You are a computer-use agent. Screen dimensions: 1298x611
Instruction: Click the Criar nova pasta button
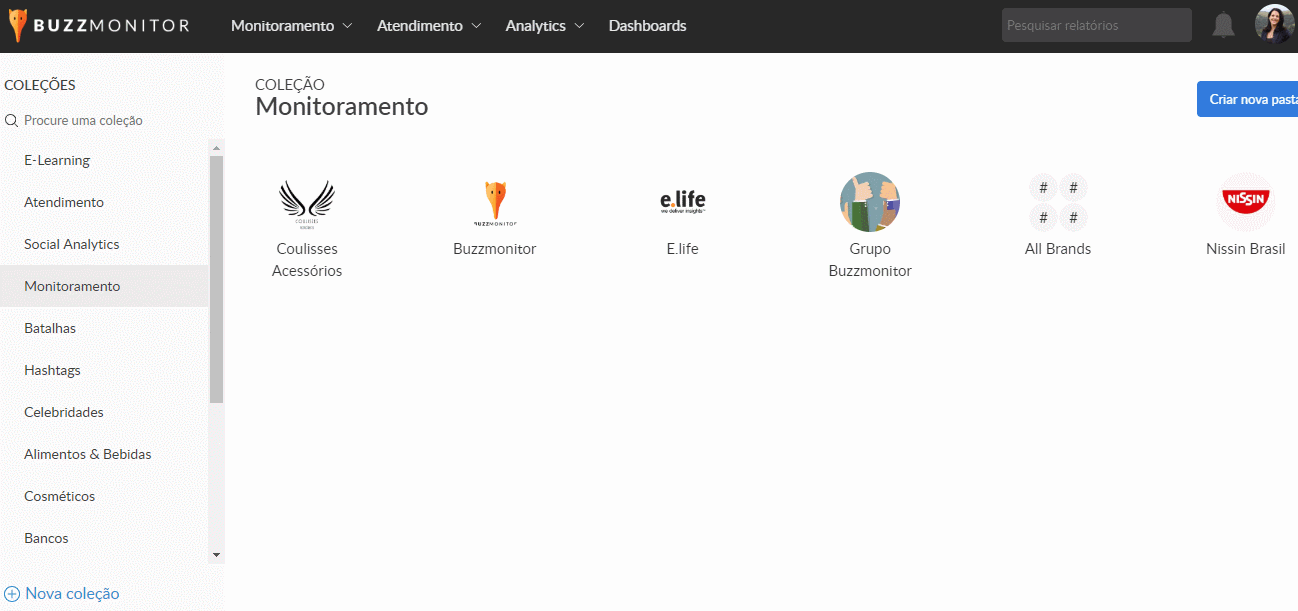[x=1250, y=99]
